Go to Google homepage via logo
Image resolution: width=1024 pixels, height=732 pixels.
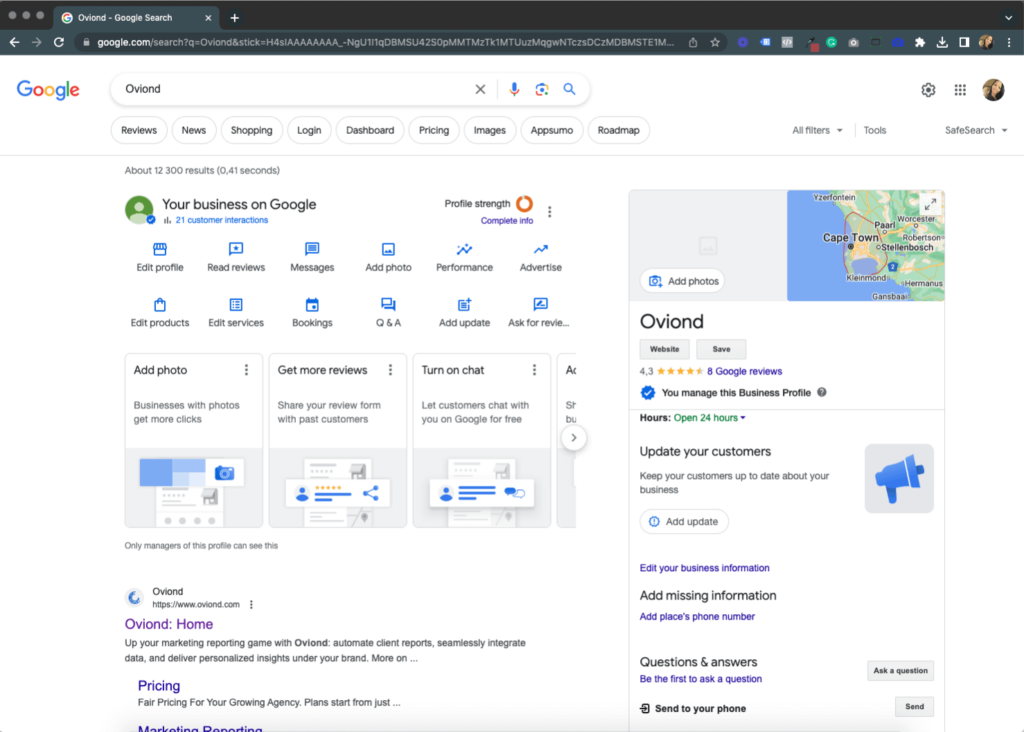(x=48, y=90)
